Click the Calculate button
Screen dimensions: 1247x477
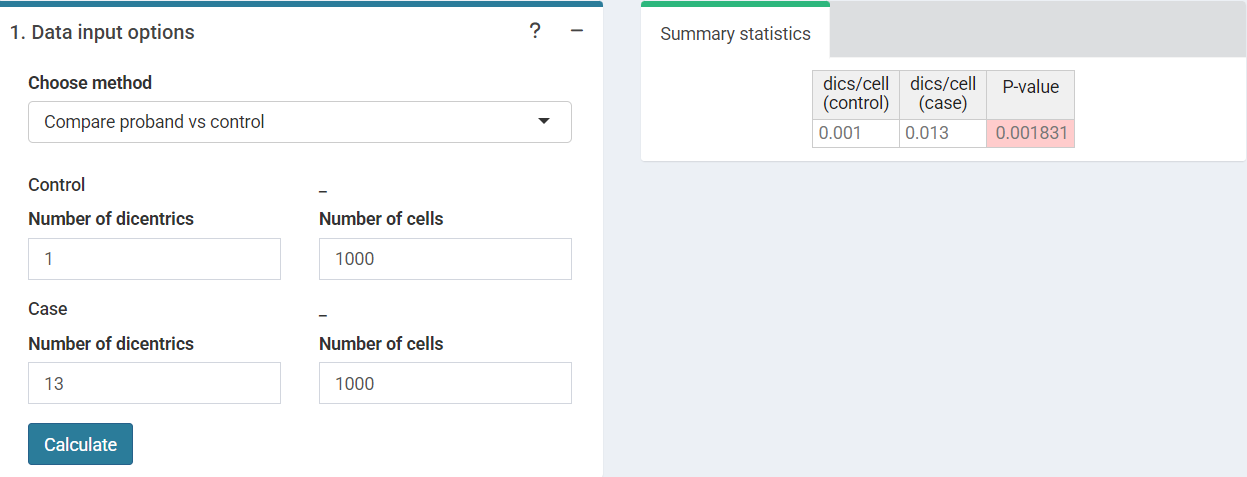pyautogui.click(x=80, y=444)
